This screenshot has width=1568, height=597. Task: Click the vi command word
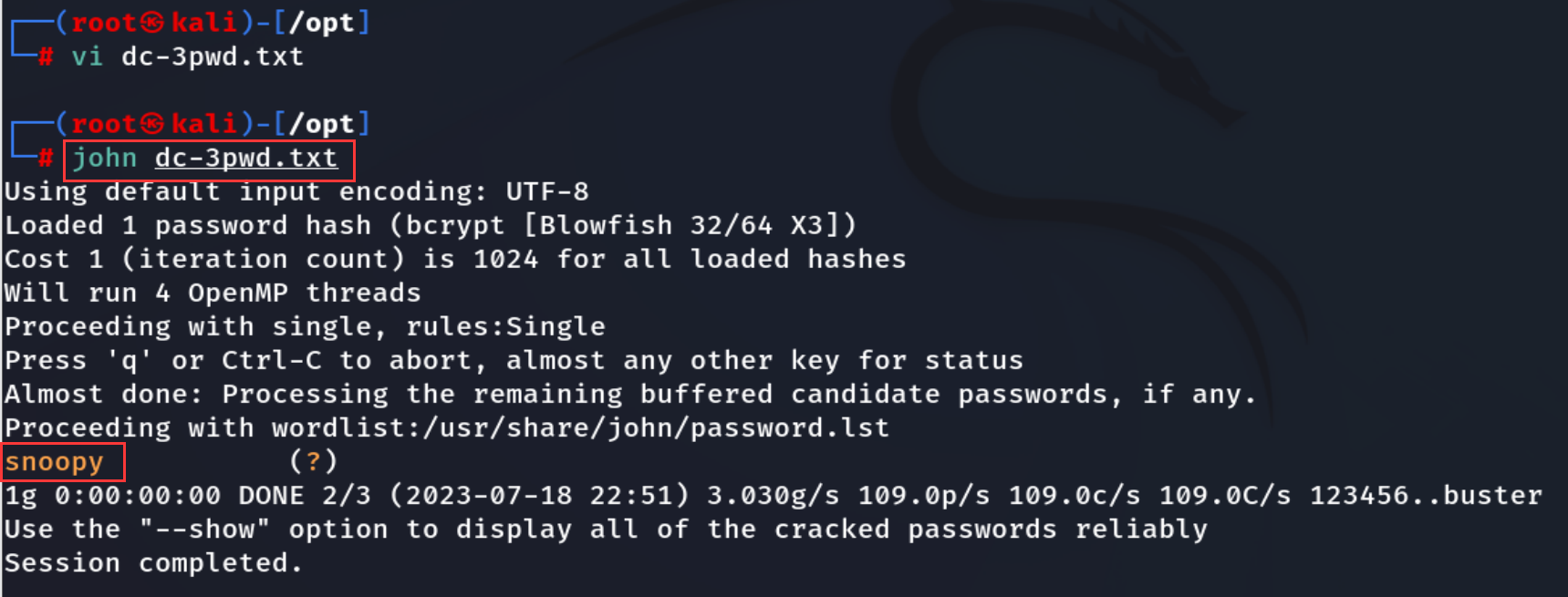click(x=88, y=57)
